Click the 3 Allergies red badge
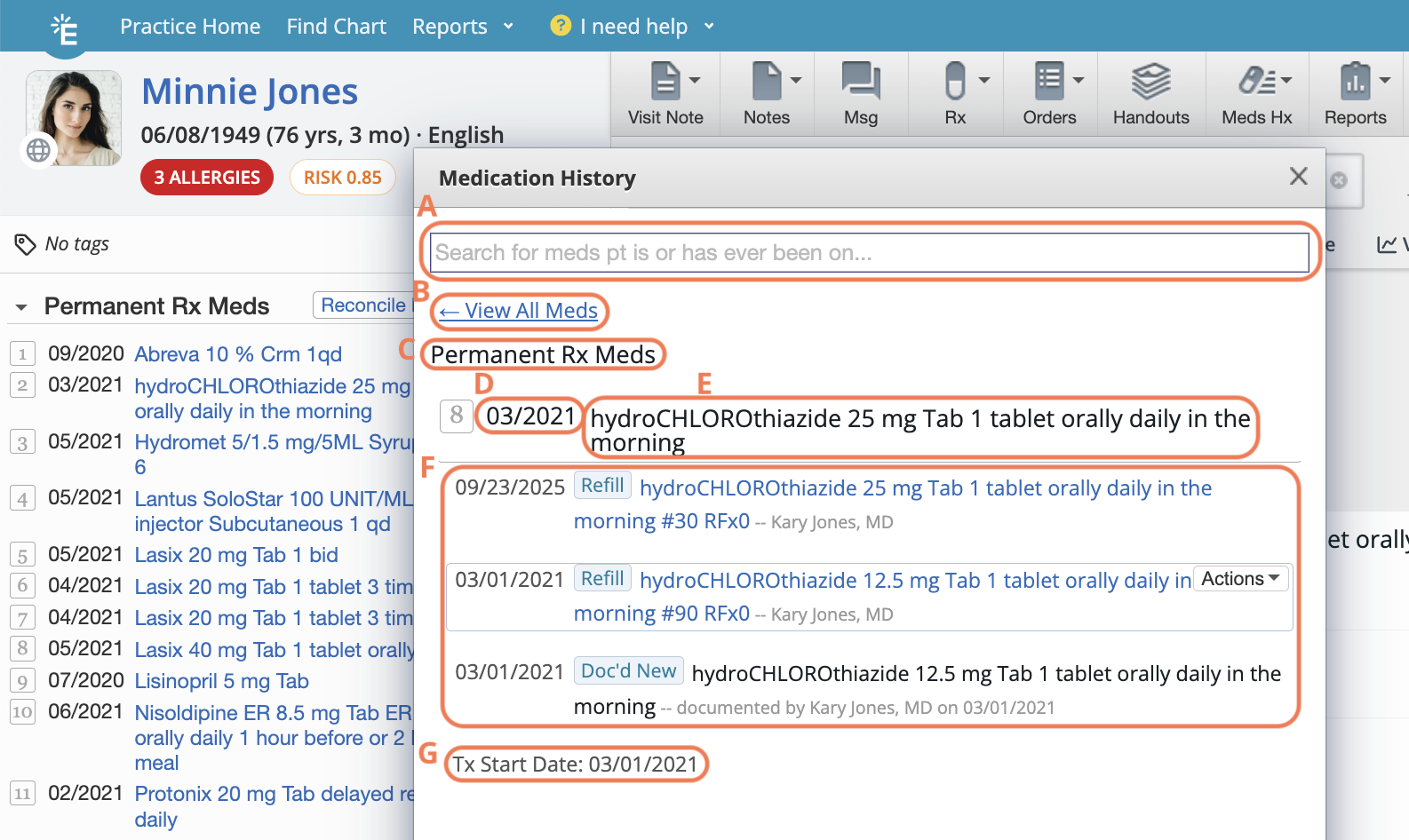Viewport: 1409px width, 840px height. (207, 178)
